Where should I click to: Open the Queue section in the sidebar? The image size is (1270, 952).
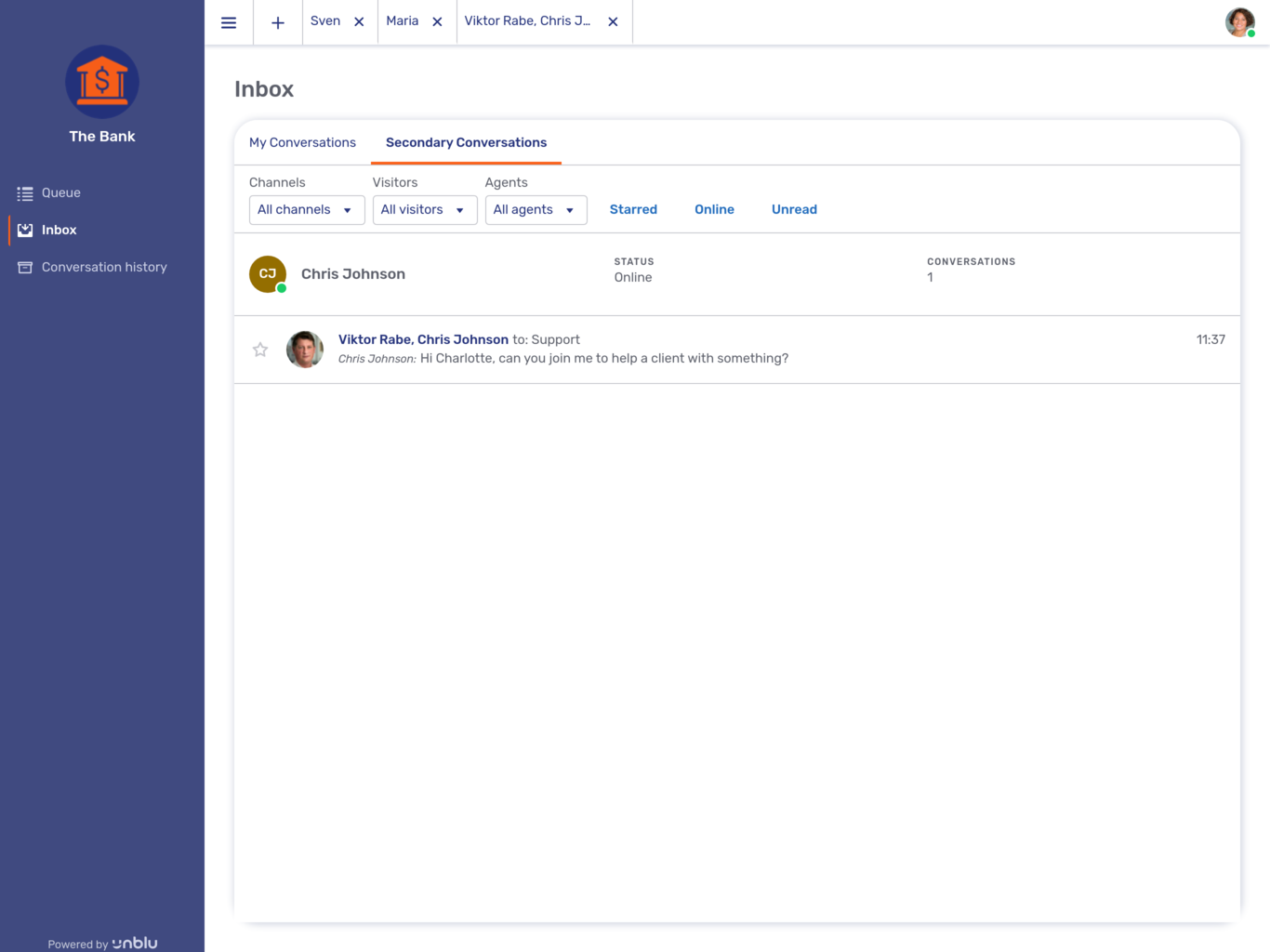pos(60,192)
